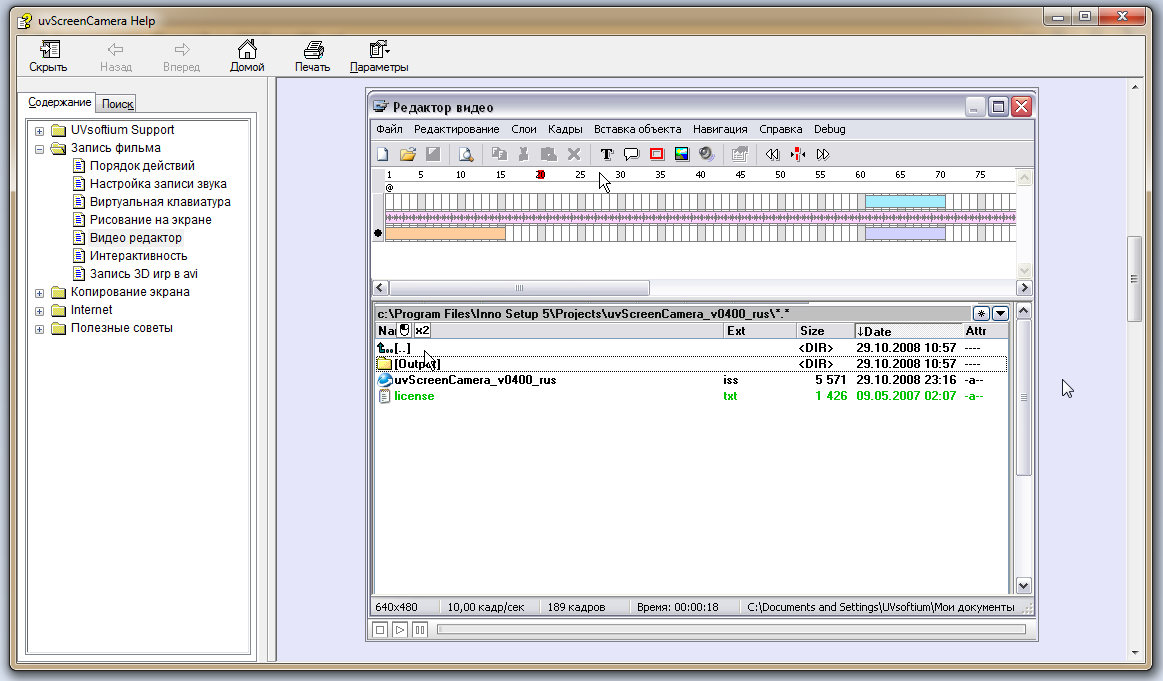Click the play button below the editor

tap(399, 629)
